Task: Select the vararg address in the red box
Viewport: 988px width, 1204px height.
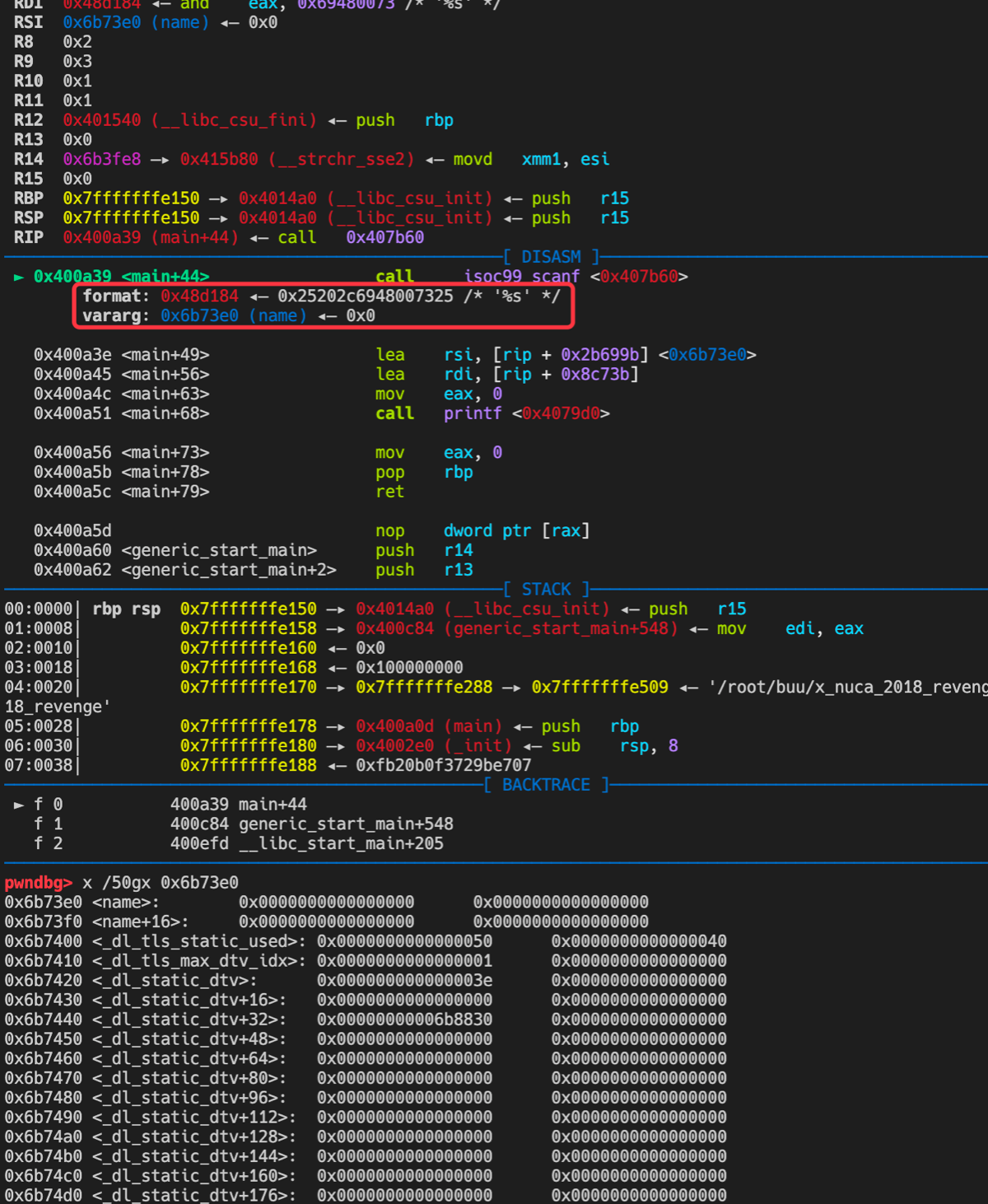Action: coord(199,316)
